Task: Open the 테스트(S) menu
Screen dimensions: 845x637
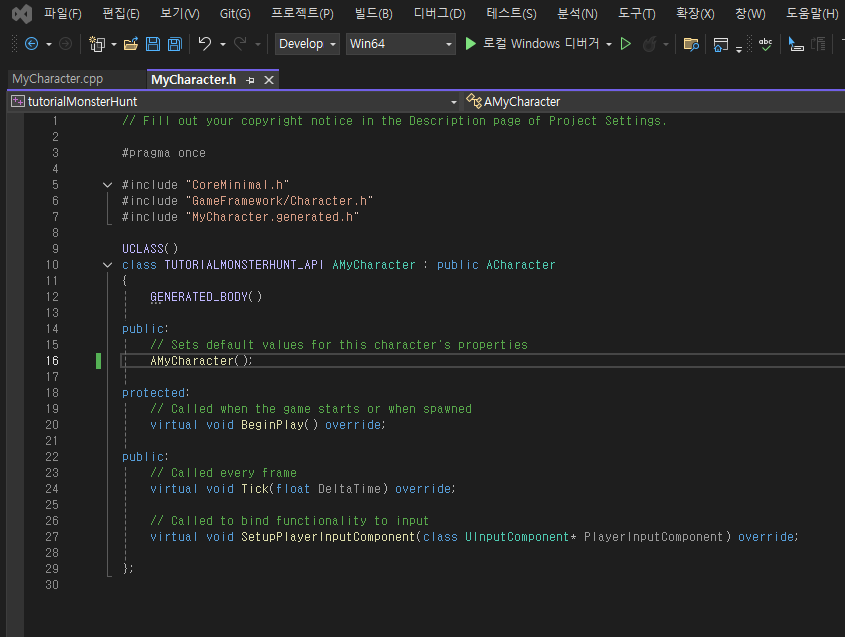Action: (x=511, y=13)
